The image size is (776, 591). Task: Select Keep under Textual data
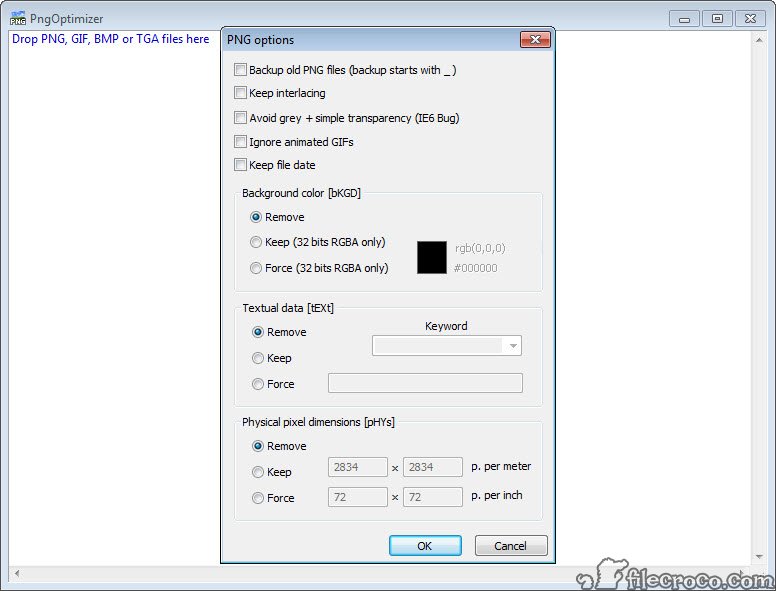pos(258,358)
